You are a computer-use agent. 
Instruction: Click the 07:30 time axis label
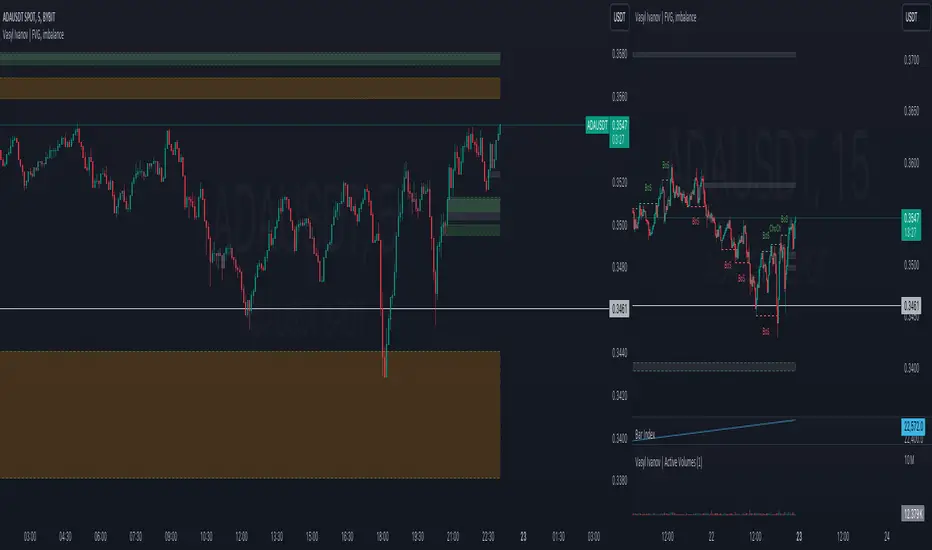(x=136, y=537)
